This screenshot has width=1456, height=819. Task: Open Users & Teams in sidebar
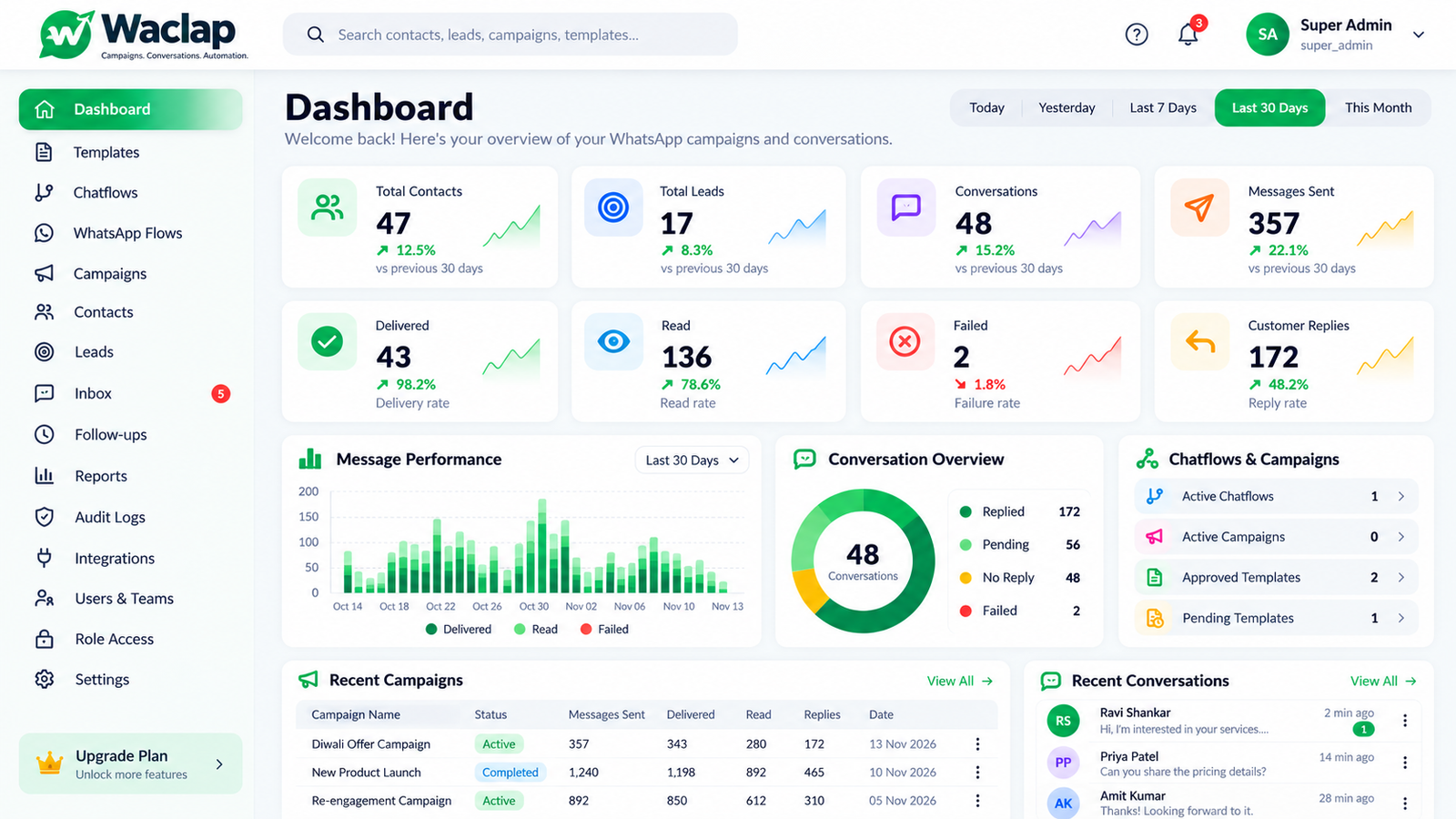coord(130,598)
